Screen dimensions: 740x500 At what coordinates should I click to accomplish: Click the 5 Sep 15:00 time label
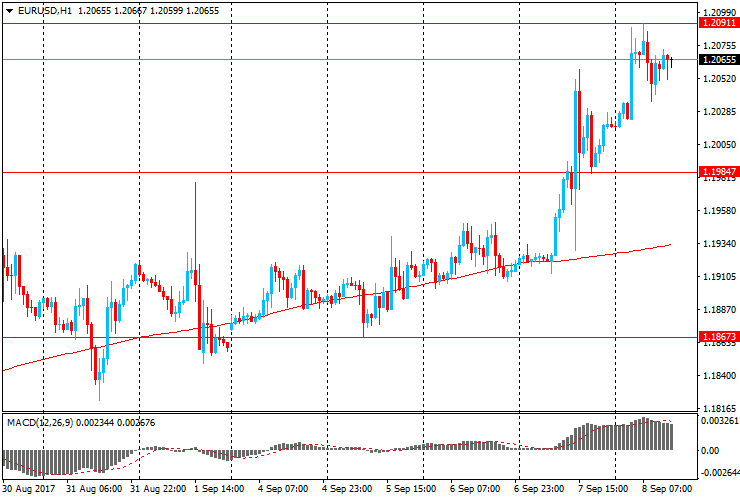(x=411, y=489)
